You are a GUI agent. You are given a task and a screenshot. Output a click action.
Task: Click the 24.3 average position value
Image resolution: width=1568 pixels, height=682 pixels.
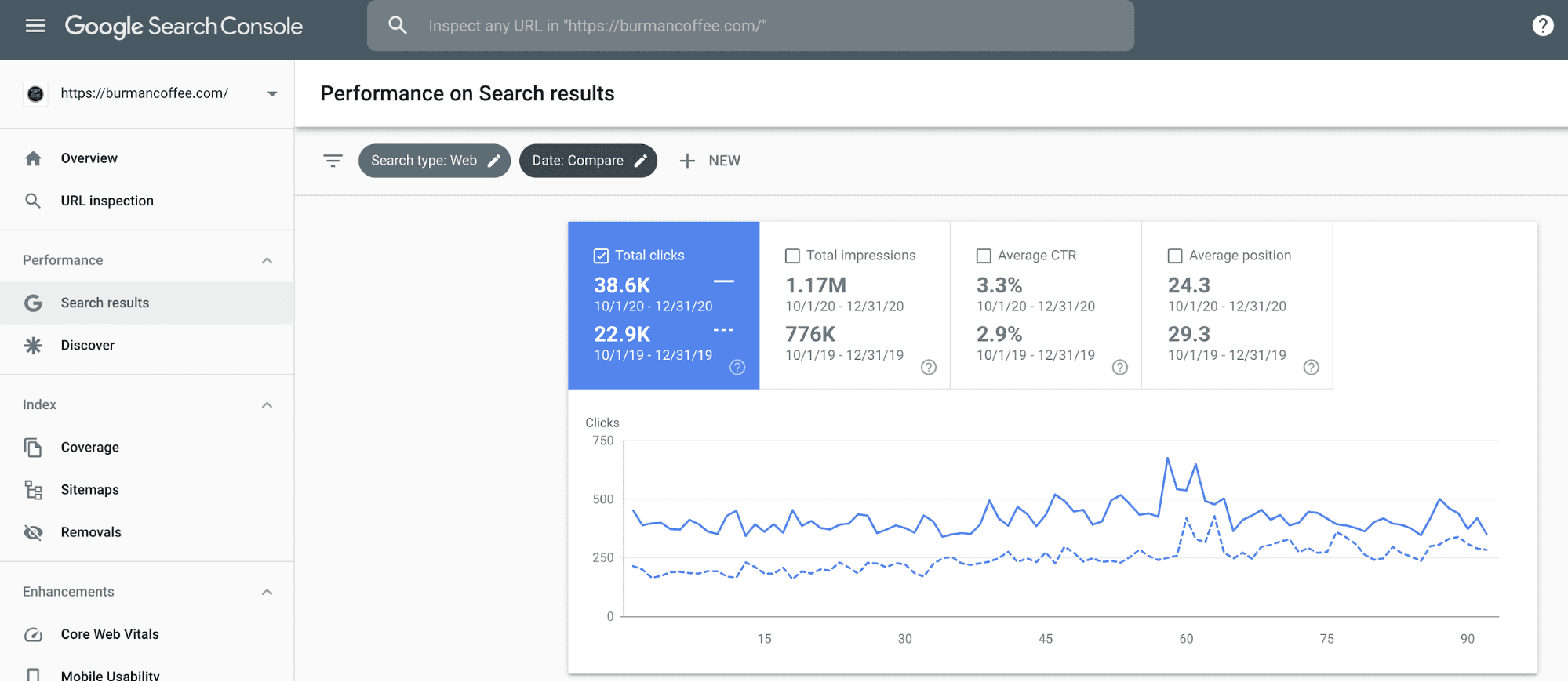click(1189, 285)
